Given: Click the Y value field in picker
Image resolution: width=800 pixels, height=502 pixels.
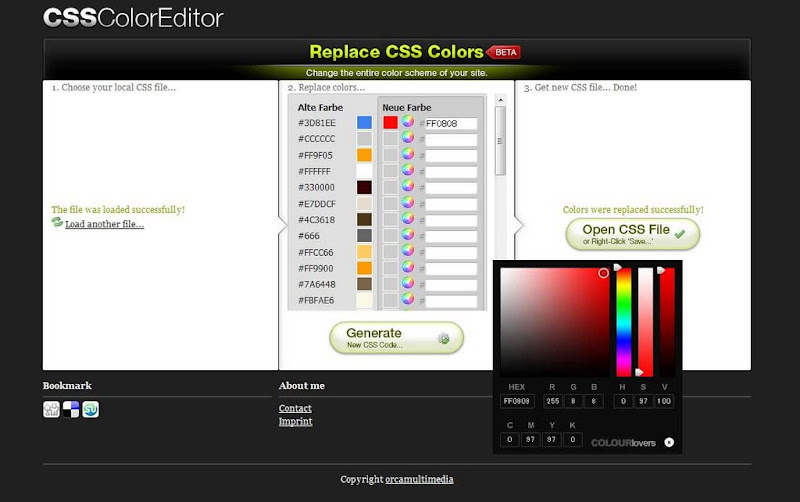Looking at the screenshot, I should pos(552,439).
